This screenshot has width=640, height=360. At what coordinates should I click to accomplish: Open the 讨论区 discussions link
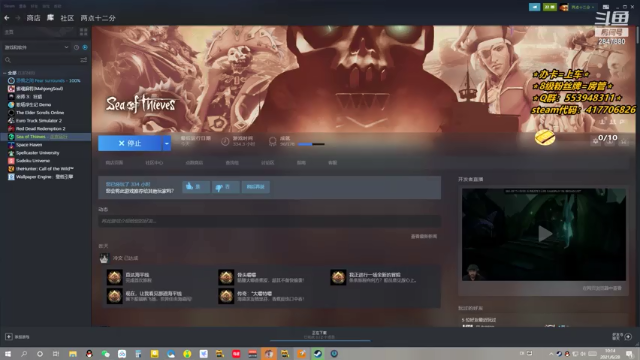(x=267, y=163)
